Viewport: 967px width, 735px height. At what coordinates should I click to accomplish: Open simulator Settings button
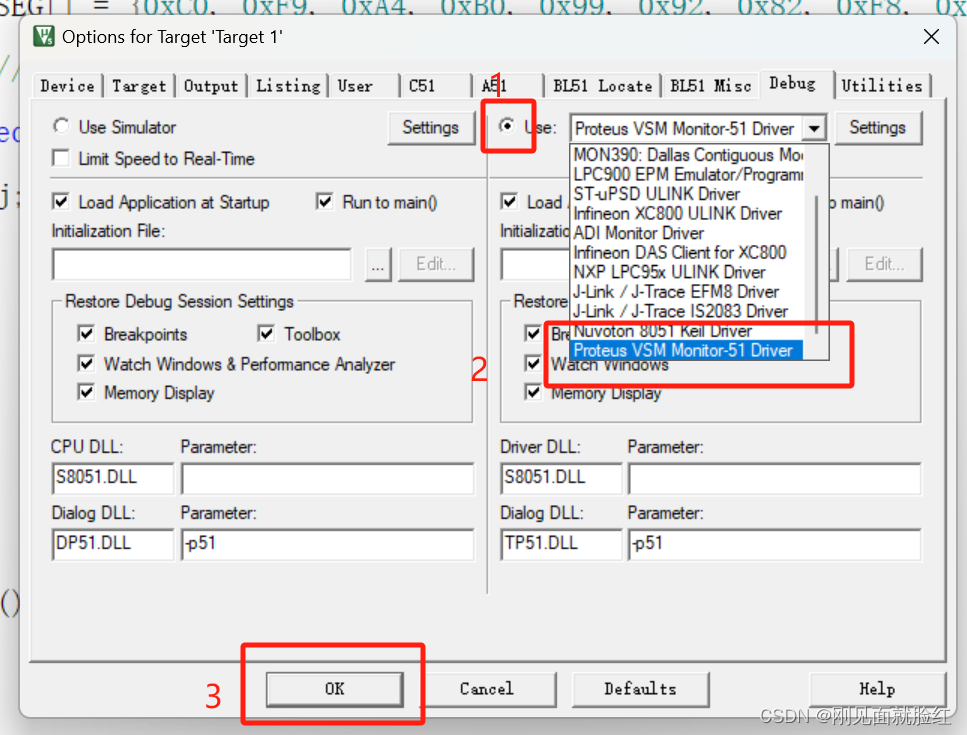[x=431, y=128]
